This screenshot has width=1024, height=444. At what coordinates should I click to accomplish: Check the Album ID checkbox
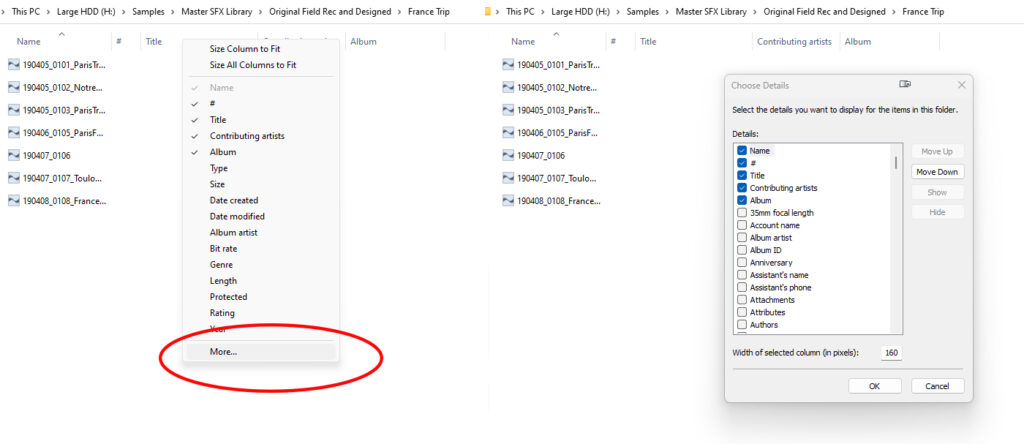(x=742, y=249)
